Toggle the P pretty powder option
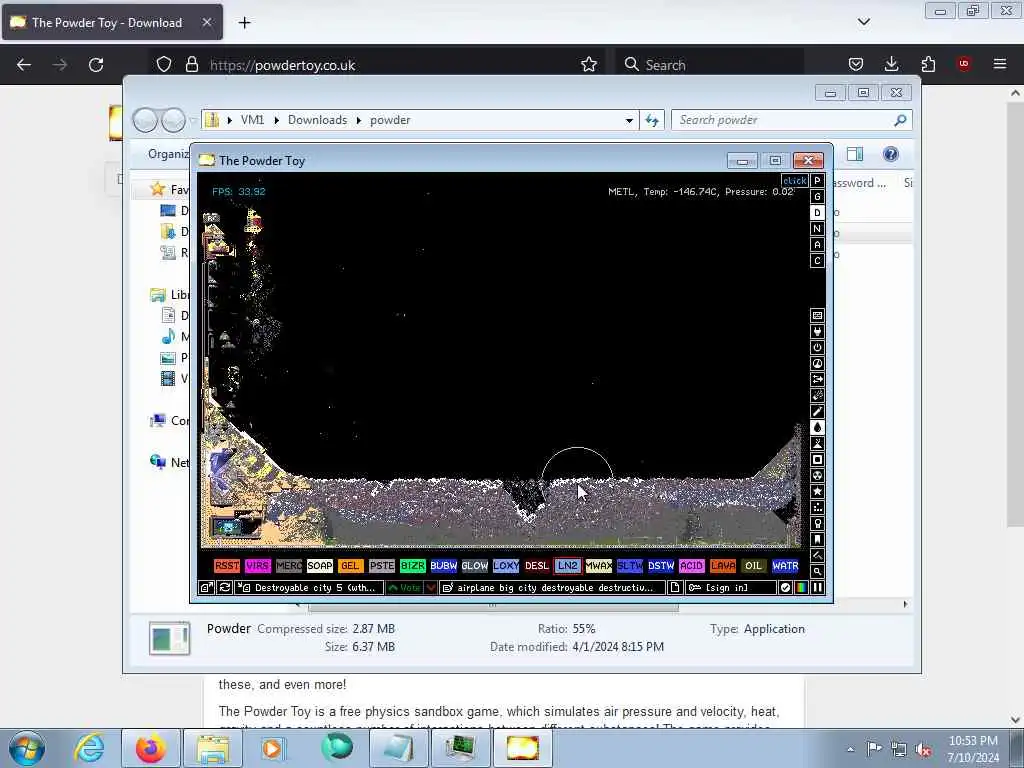The image size is (1024, 768). 817,181
